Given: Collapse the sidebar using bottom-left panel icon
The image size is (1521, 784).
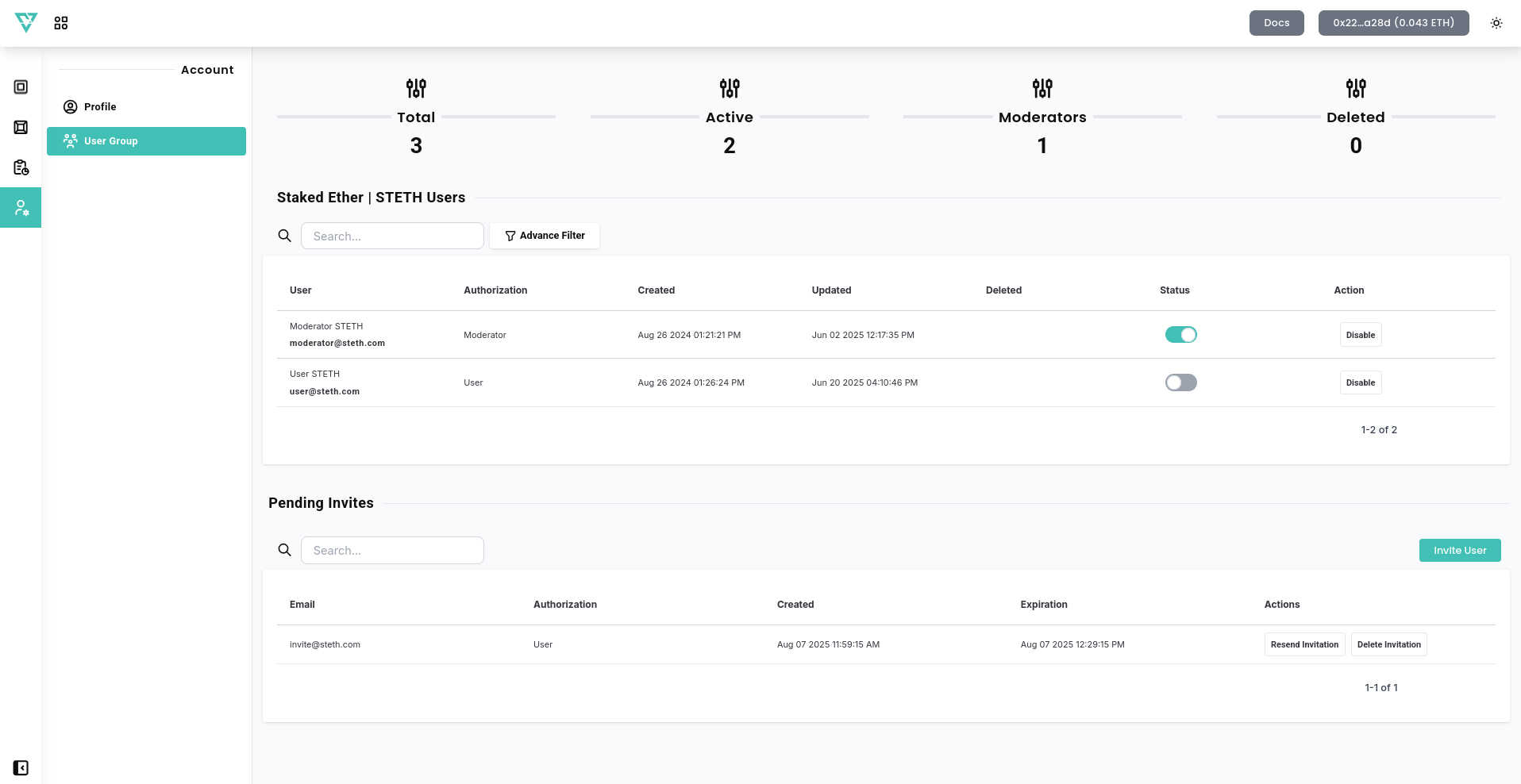Looking at the screenshot, I should pos(21,767).
